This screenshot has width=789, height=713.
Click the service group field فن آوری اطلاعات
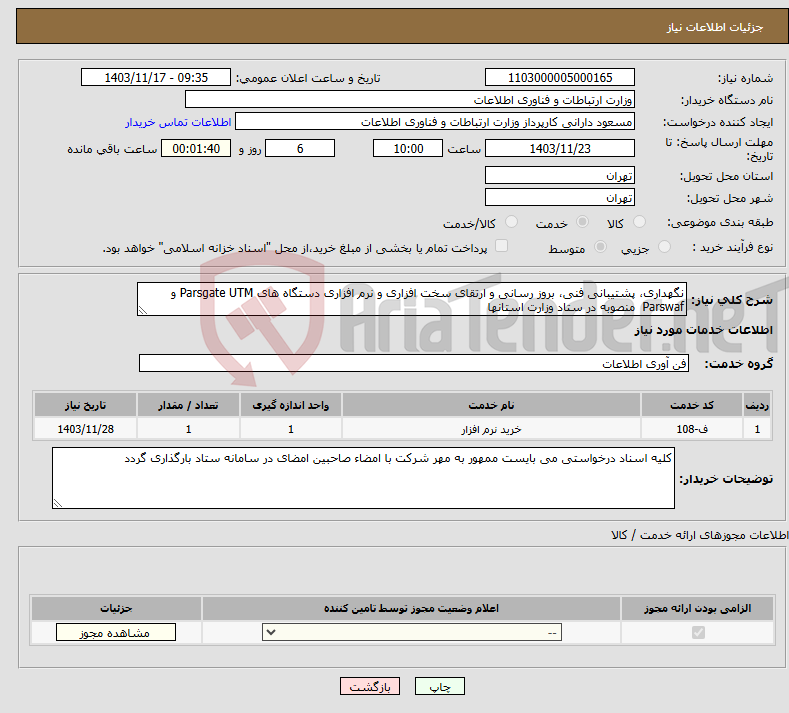414,363
